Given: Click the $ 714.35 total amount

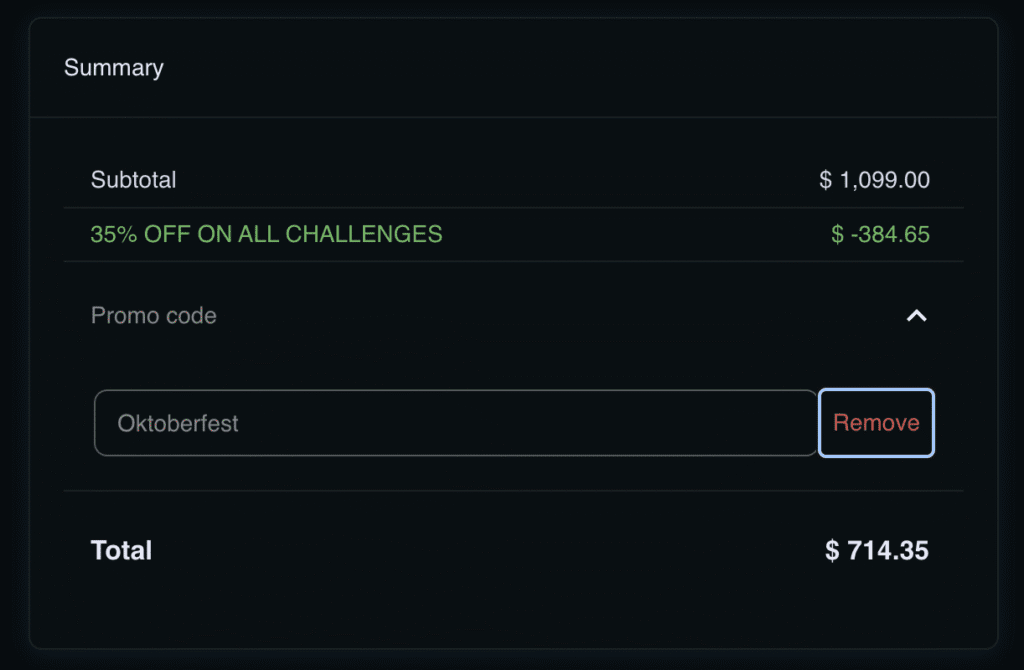Looking at the screenshot, I should point(877,550).
